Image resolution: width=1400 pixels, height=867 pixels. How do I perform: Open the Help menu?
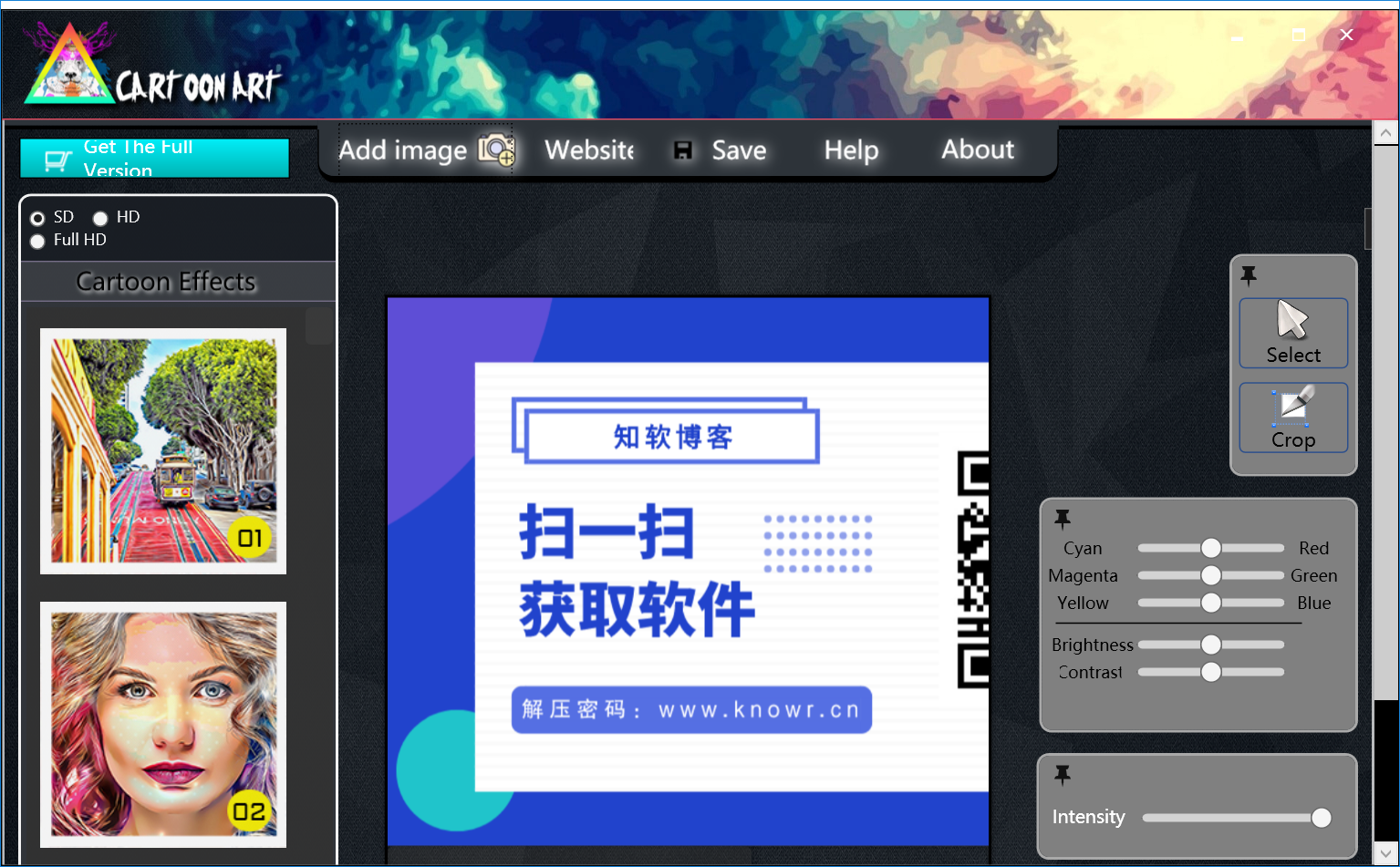coord(851,150)
